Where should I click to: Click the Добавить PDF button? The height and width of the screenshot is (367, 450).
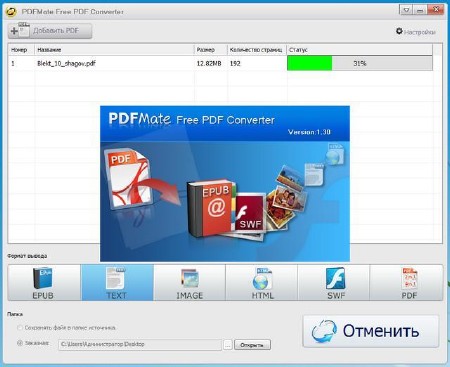(x=50, y=31)
